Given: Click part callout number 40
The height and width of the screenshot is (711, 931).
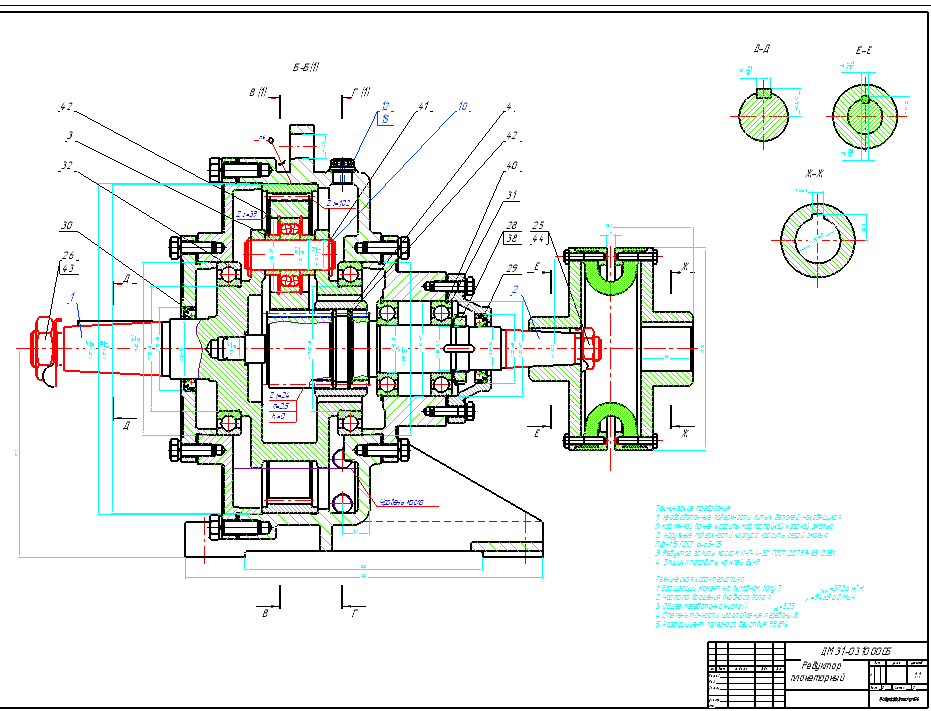Looking at the screenshot, I should pyautogui.click(x=512, y=166).
